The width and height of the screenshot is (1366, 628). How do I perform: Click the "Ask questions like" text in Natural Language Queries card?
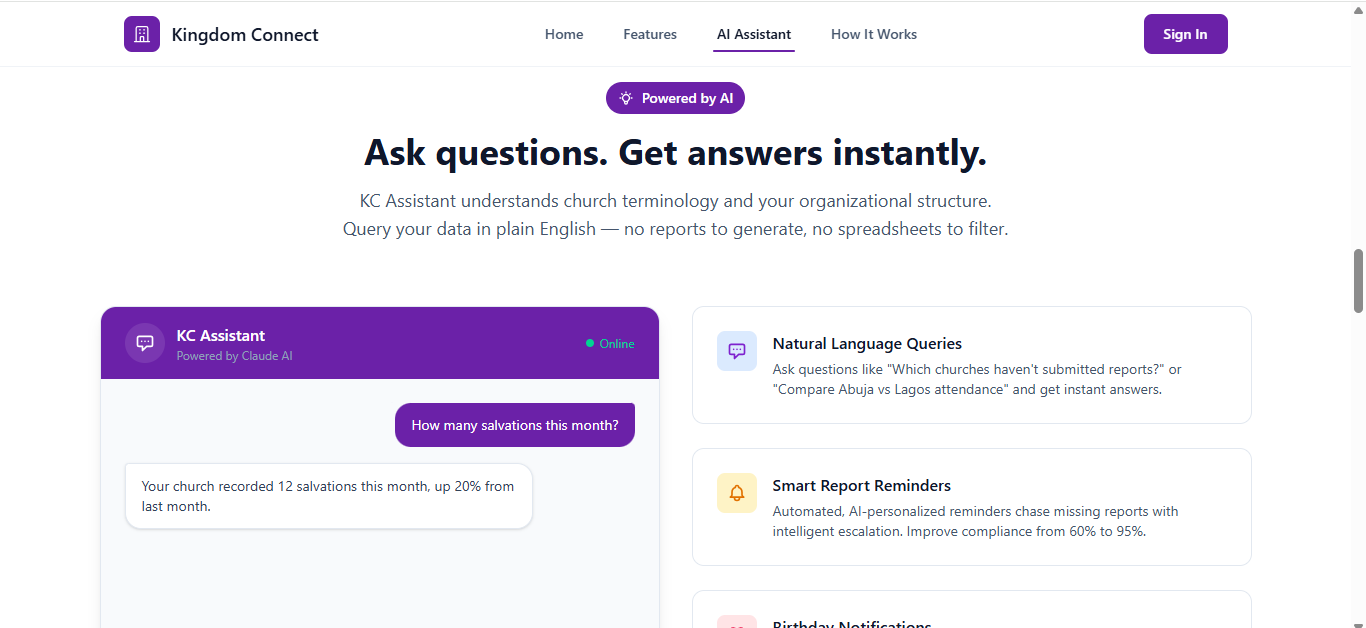pos(977,379)
